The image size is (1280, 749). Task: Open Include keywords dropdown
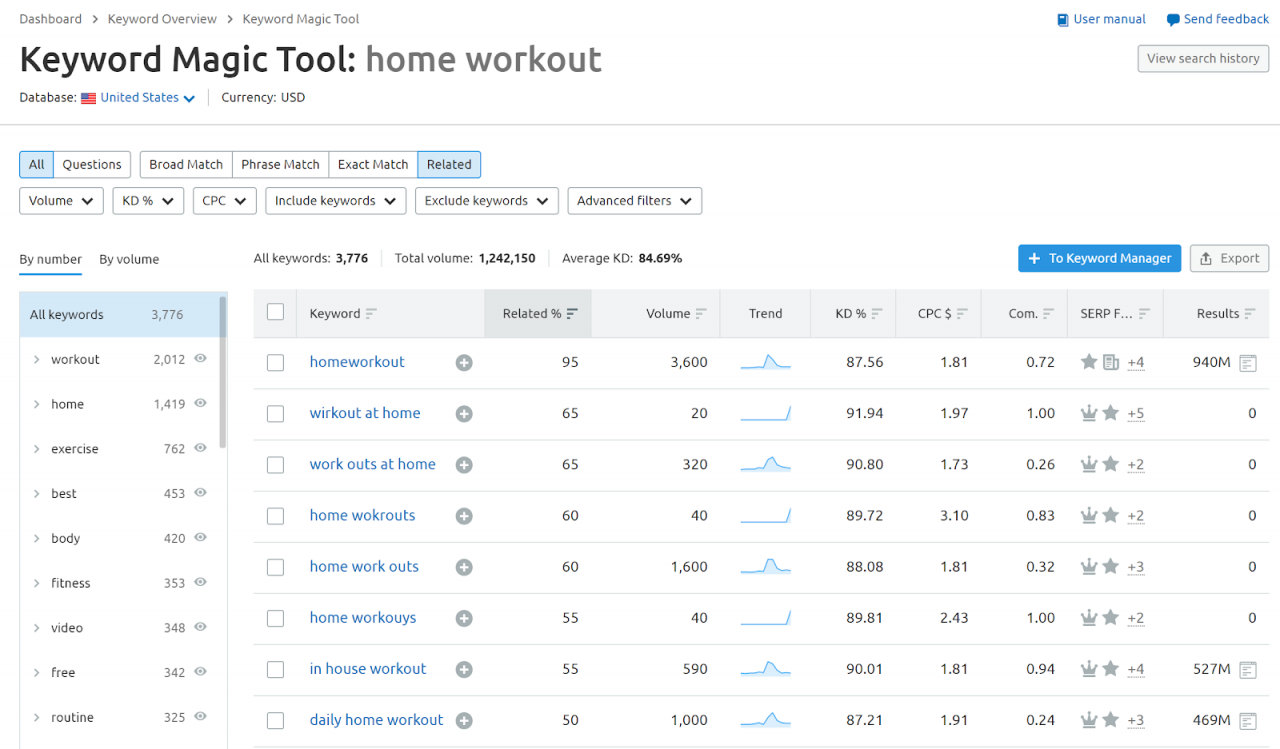336,201
